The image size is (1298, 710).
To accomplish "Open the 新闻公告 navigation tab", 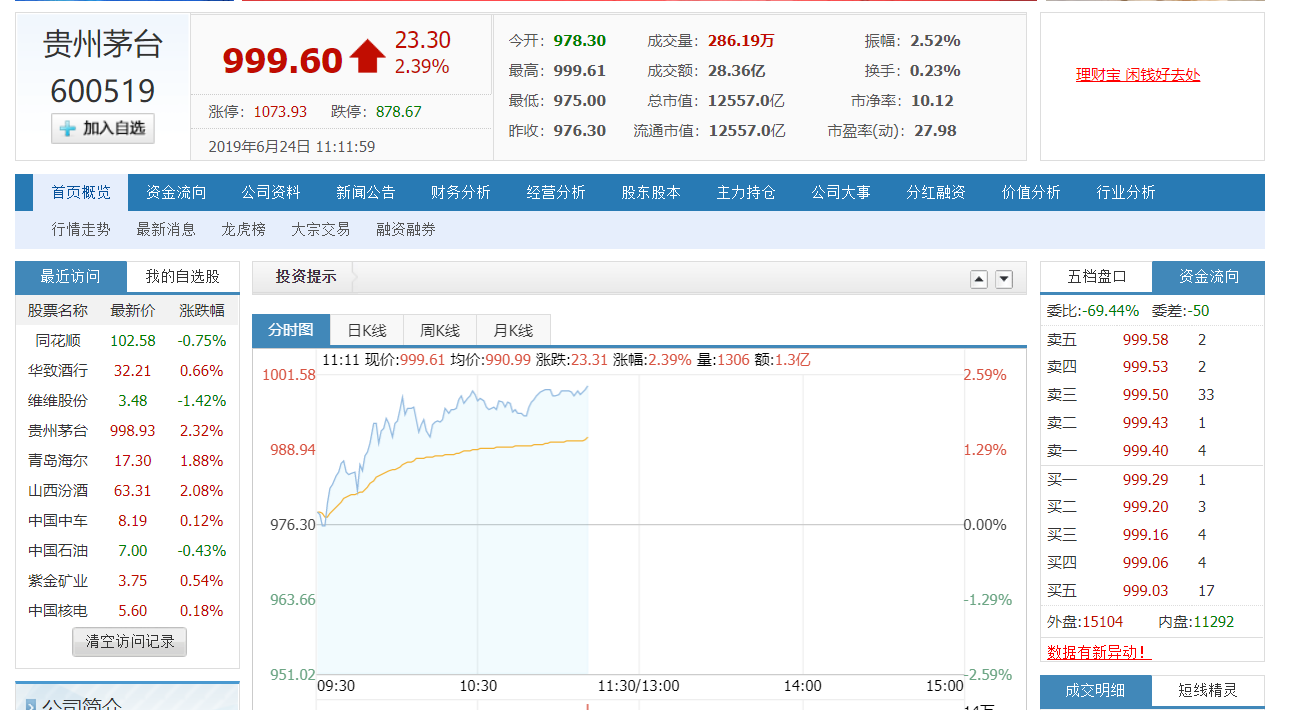I will pos(366,193).
